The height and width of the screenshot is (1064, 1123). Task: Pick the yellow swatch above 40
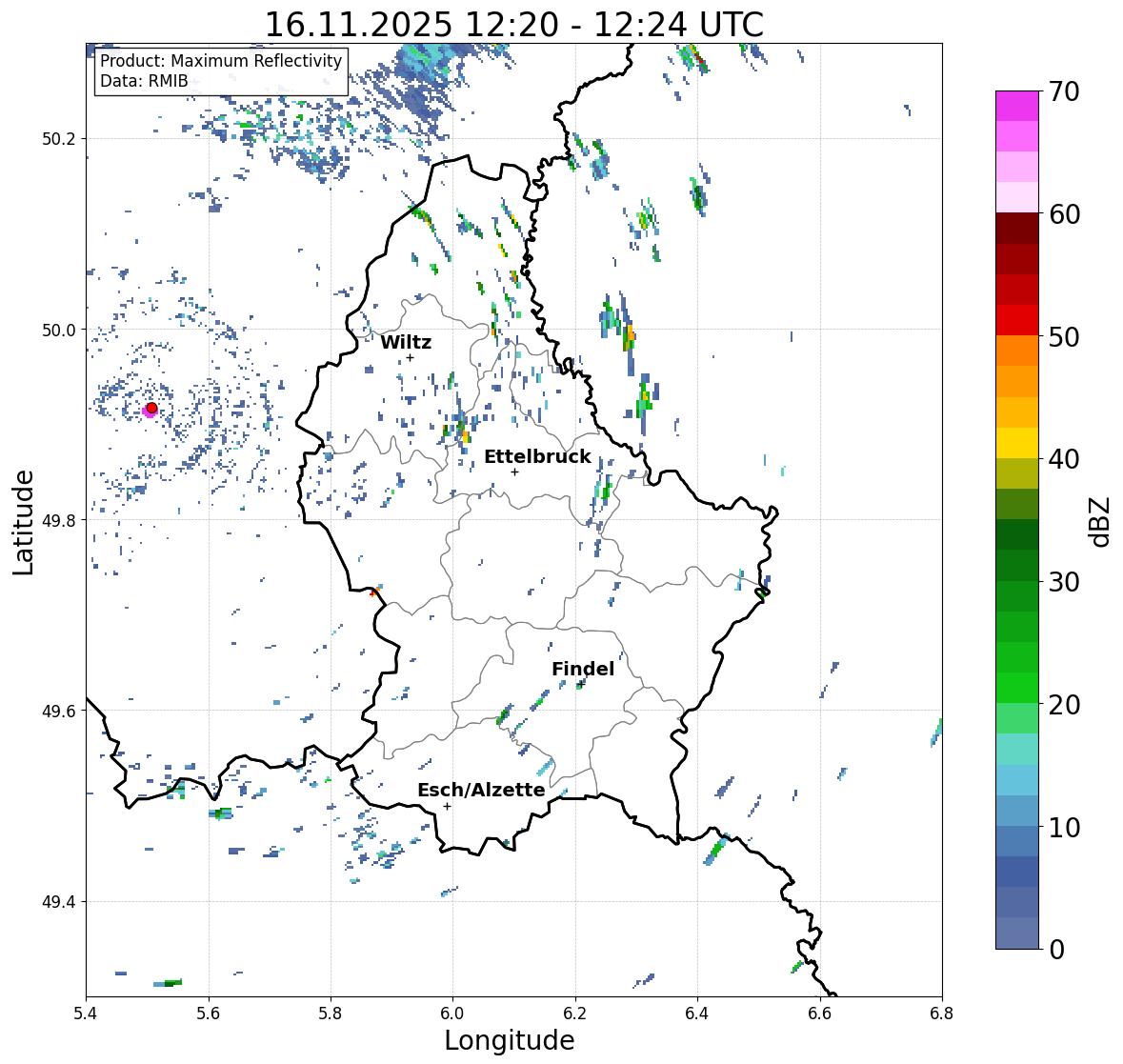click(1017, 443)
